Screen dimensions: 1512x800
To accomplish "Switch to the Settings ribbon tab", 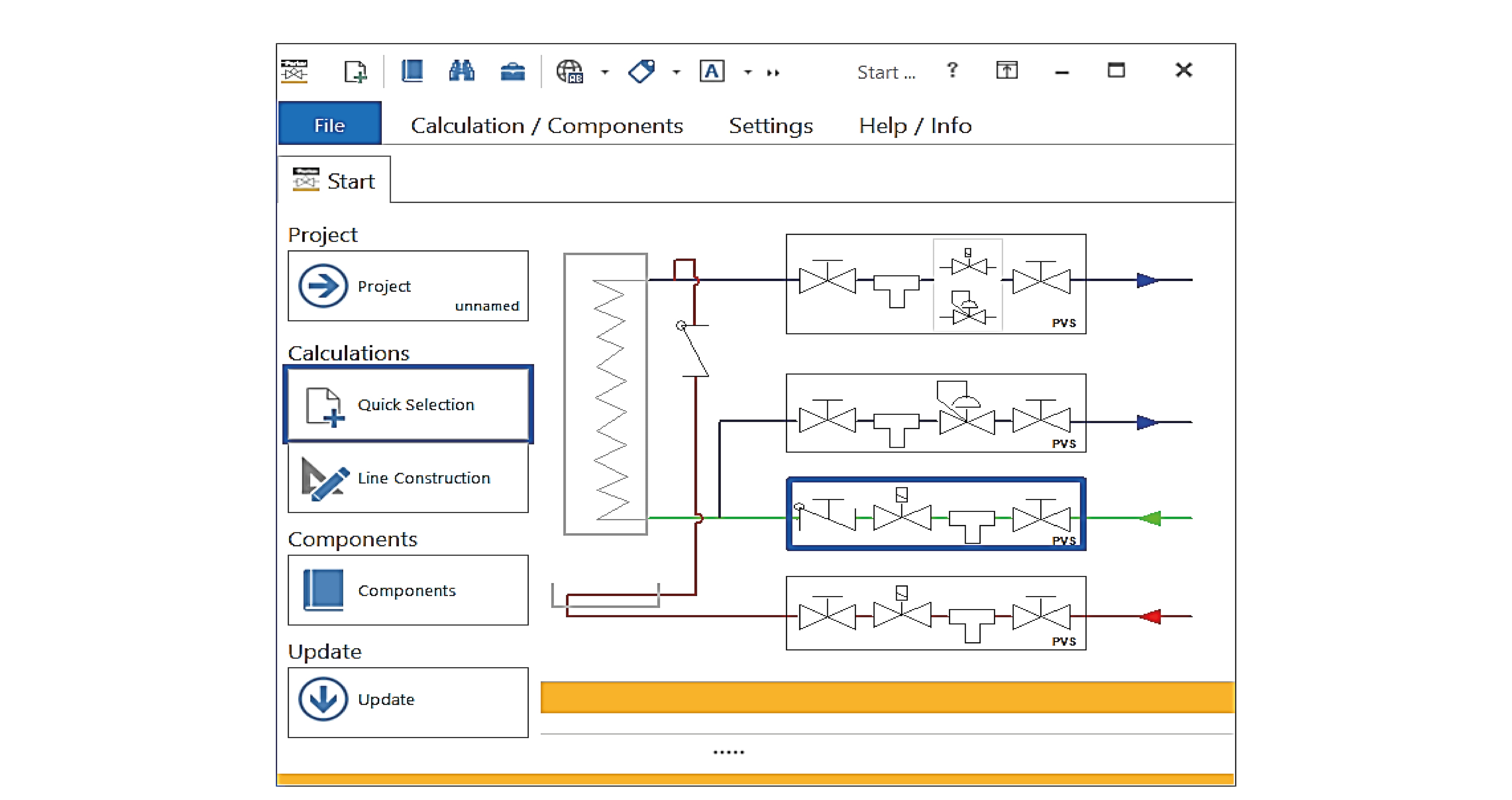I will (771, 125).
